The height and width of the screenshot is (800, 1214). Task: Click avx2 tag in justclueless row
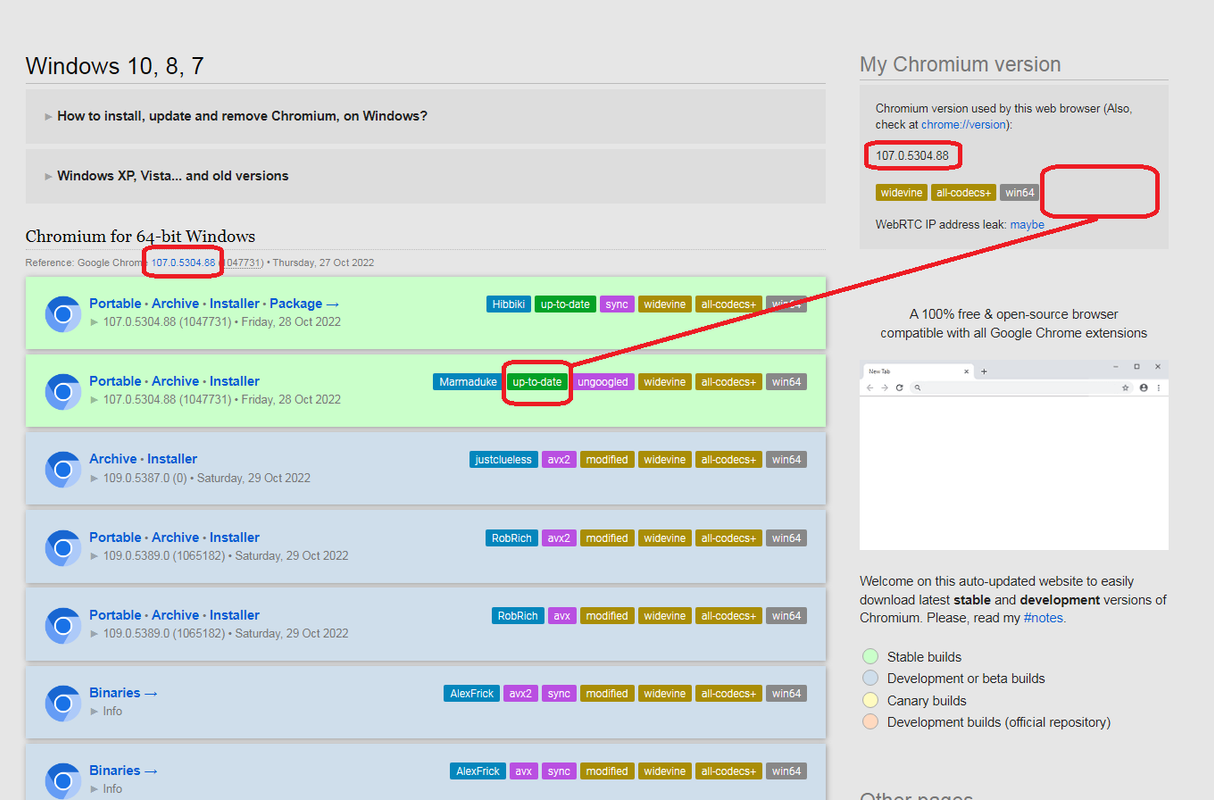pos(558,460)
